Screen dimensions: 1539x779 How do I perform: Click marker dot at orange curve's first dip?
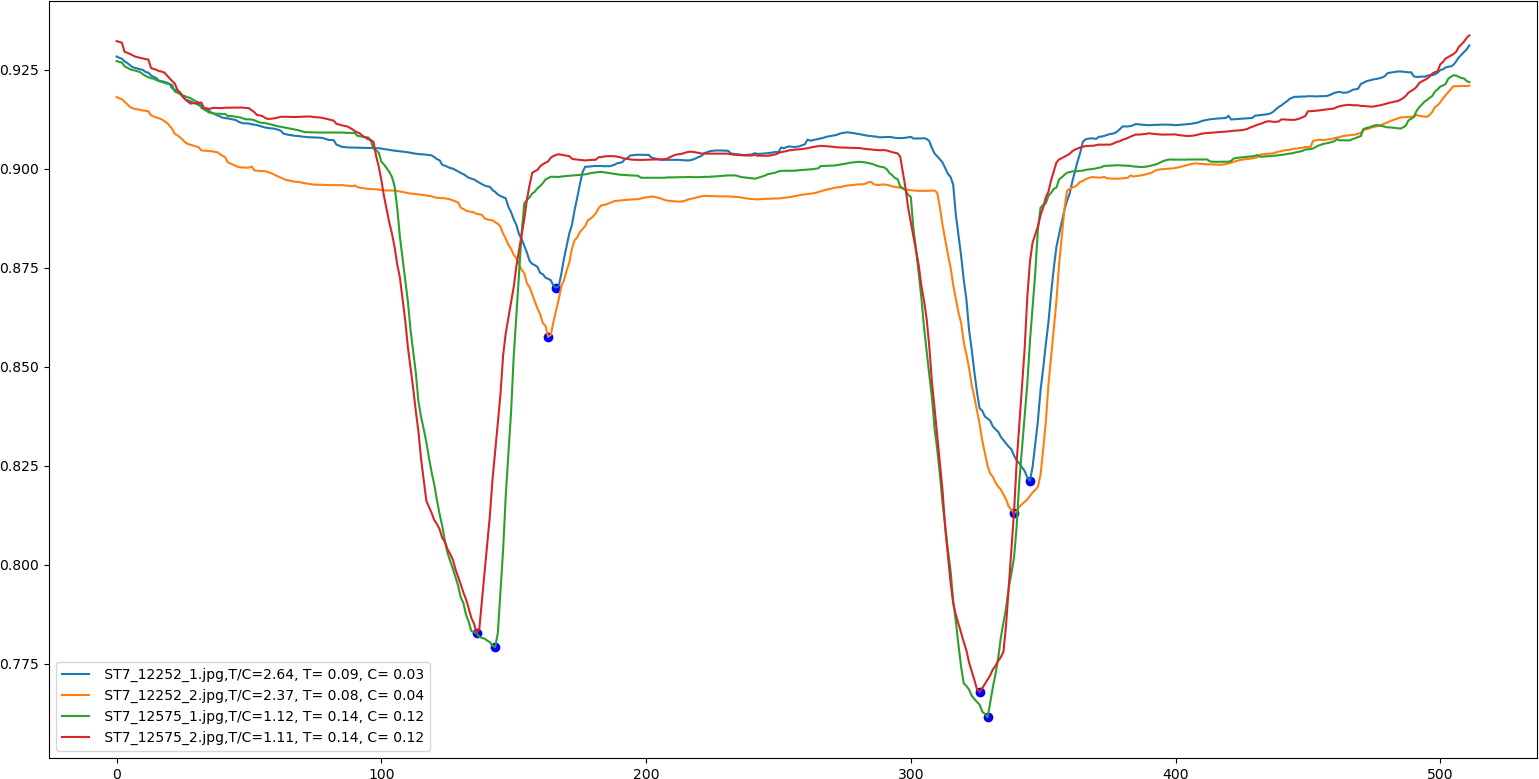548,337
